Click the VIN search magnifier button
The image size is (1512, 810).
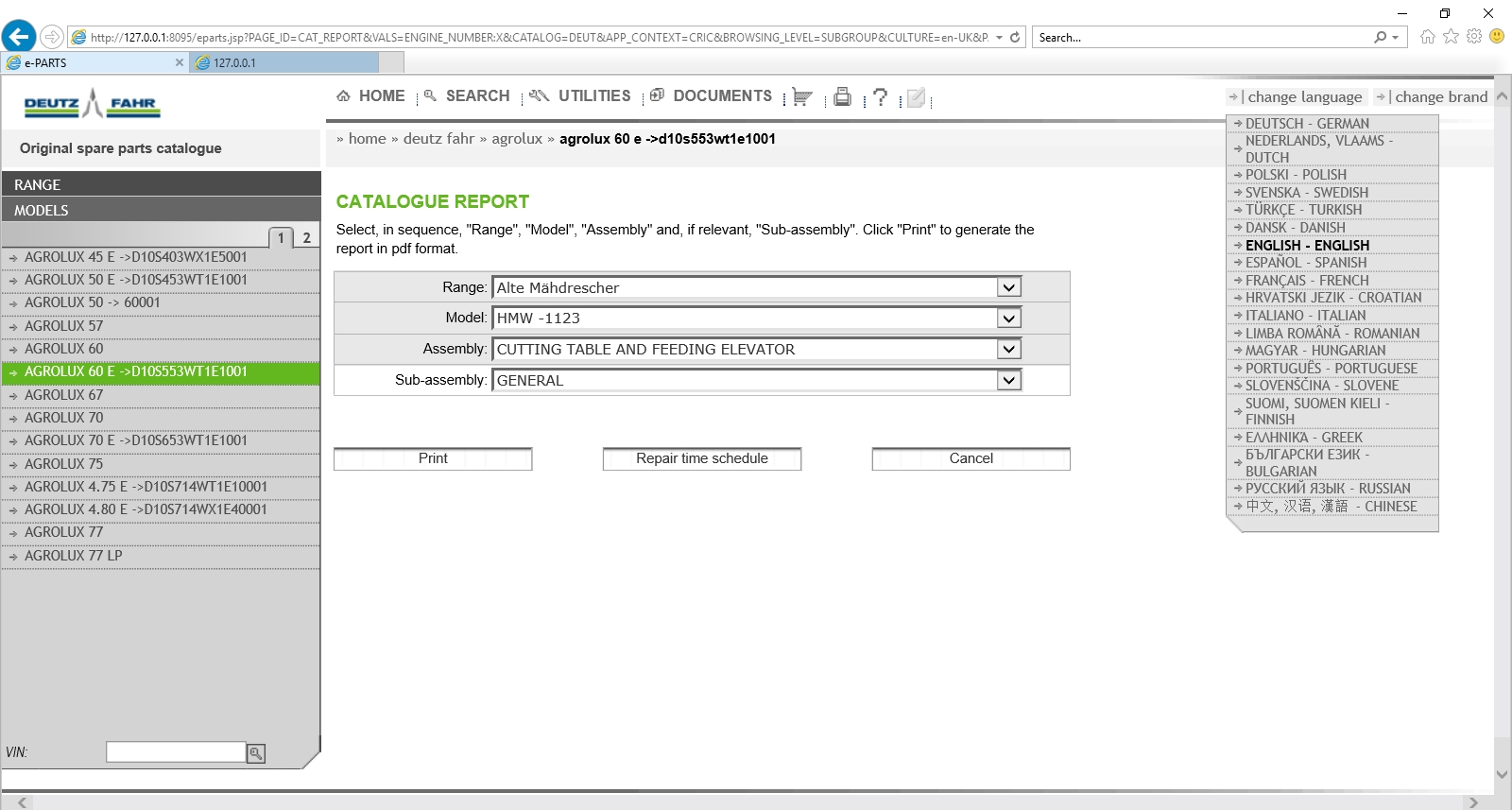[x=256, y=752]
